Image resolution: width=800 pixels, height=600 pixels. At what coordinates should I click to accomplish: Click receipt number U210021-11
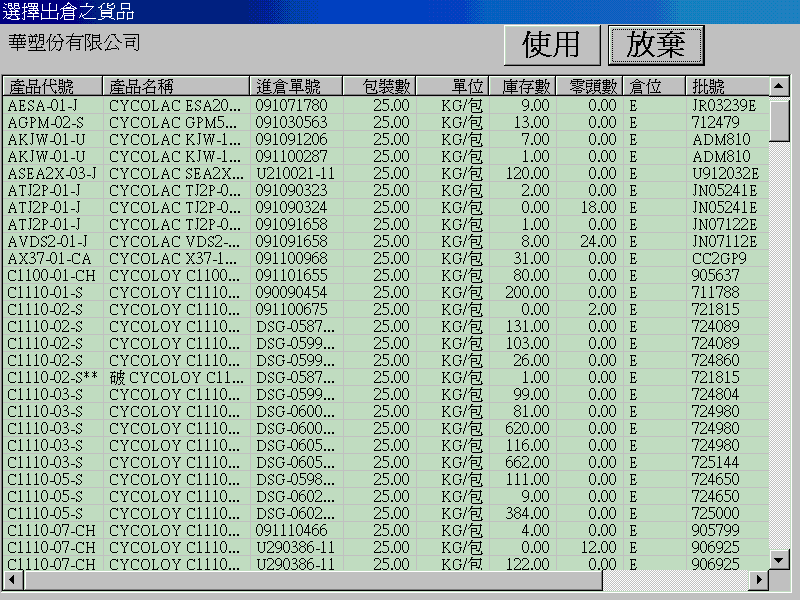295,173
